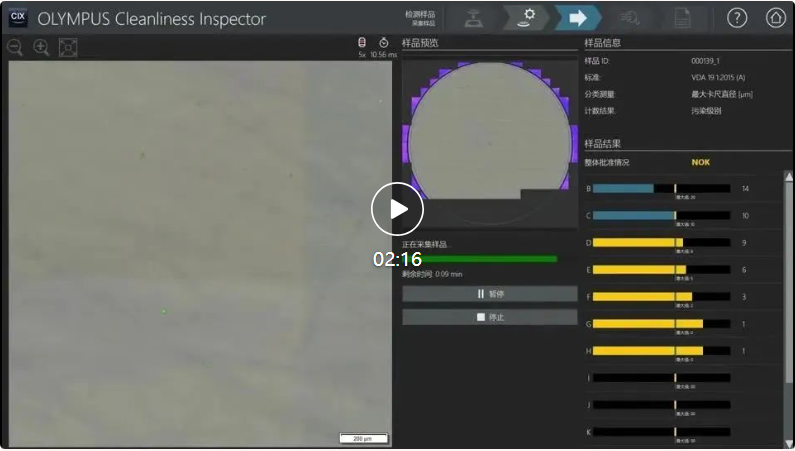Screen dimensions: 795x451
Task: Click the zoom in magnifier icon
Action: point(41,48)
